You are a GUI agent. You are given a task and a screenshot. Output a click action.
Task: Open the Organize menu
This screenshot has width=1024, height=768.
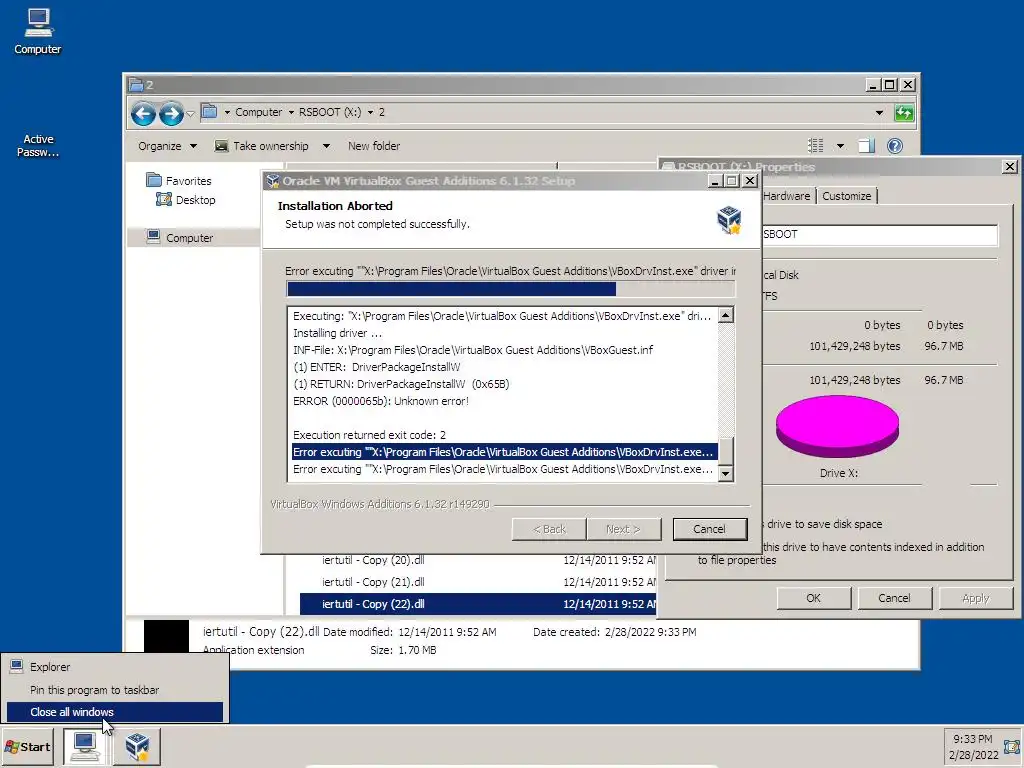click(x=167, y=146)
